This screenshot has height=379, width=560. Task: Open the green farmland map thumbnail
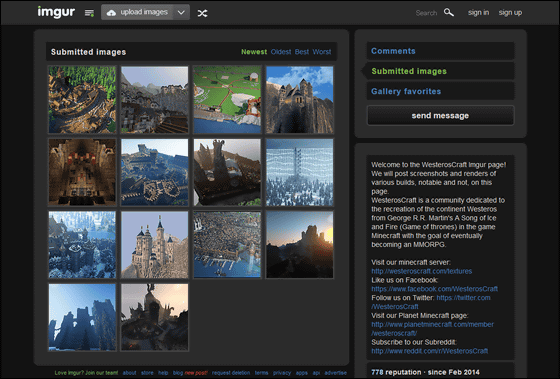click(227, 99)
